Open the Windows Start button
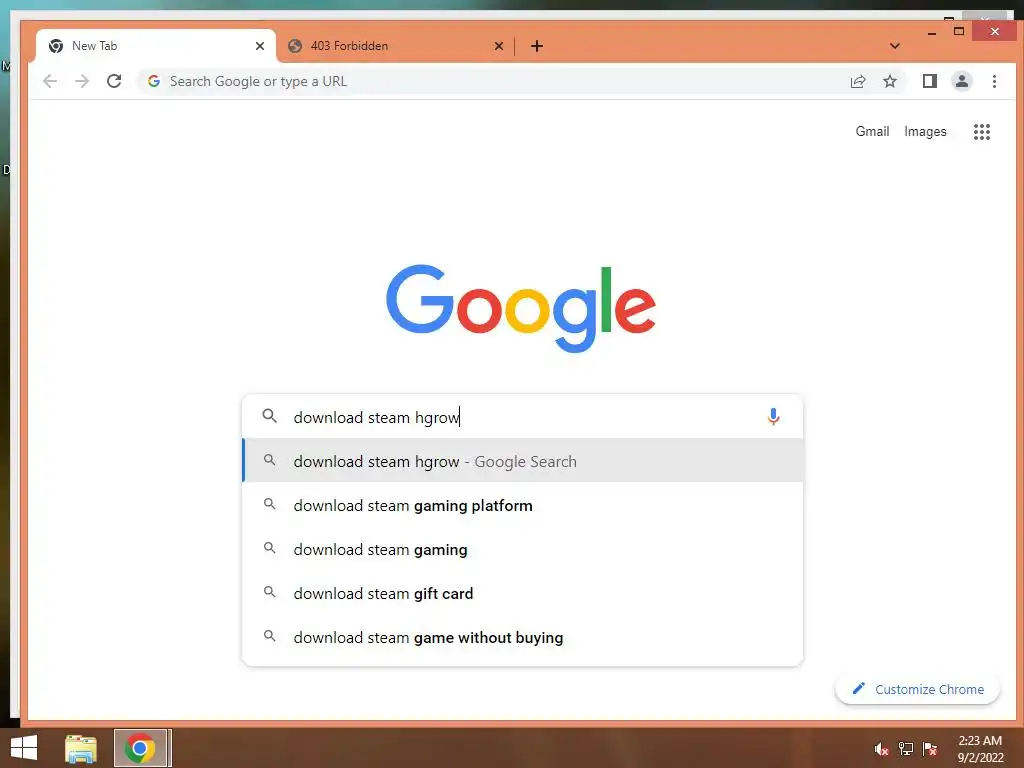The width and height of the screenshot is (1024, 768). click(24, 748)
